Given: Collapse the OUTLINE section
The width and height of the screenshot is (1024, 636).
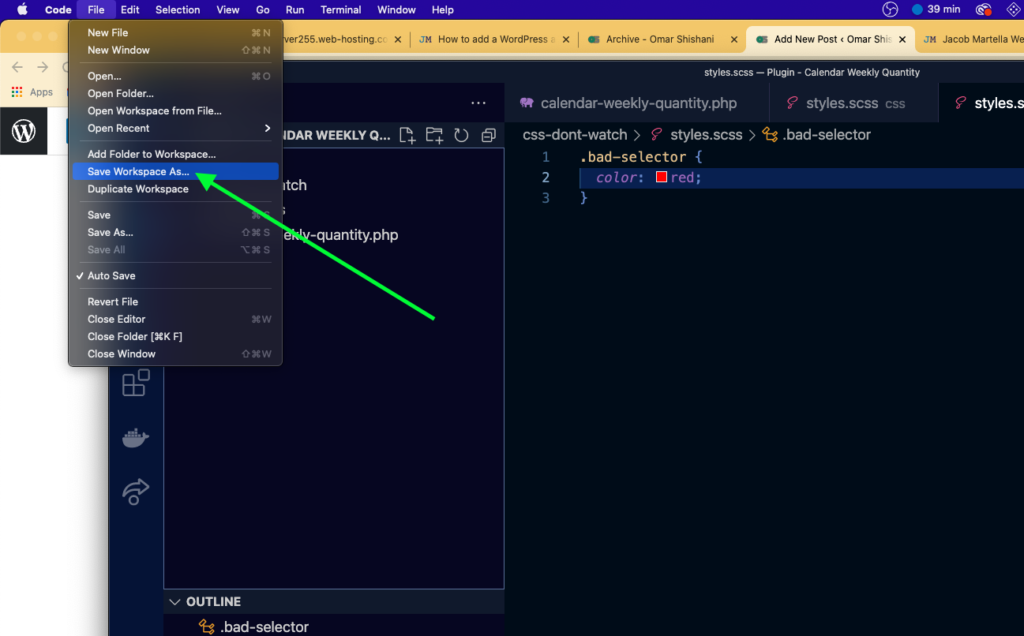Looking at the screenshot, I should tap(176, 601).
